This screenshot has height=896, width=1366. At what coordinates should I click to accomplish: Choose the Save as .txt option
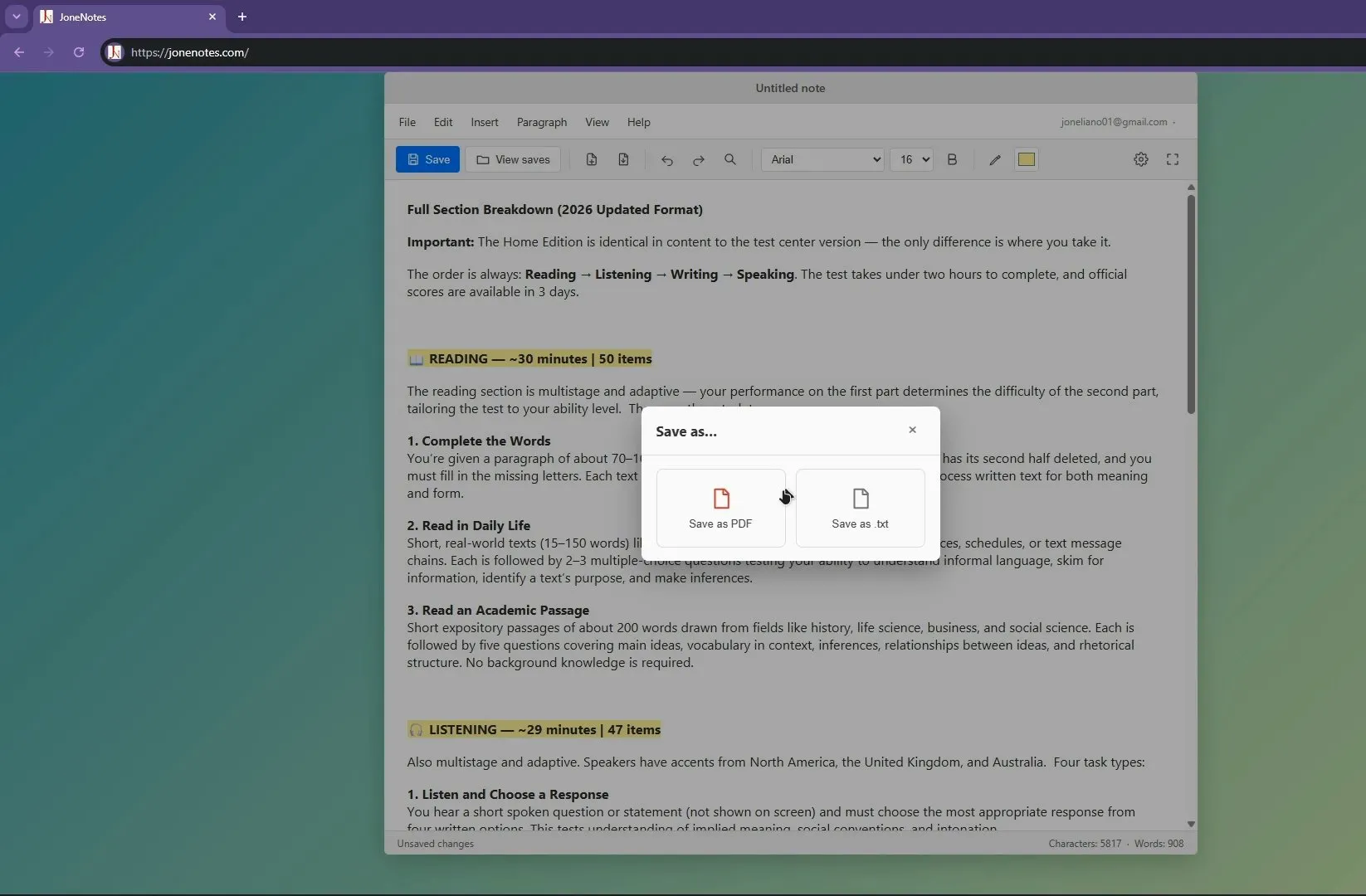click(860, 508)
